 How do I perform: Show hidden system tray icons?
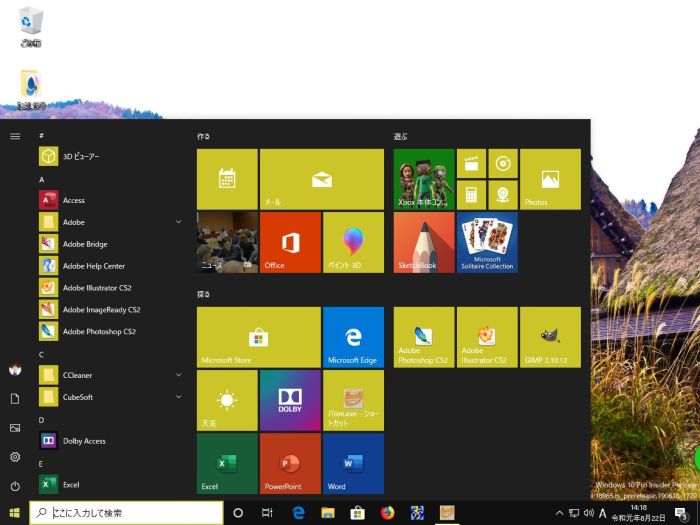click(x=559, y=513)
